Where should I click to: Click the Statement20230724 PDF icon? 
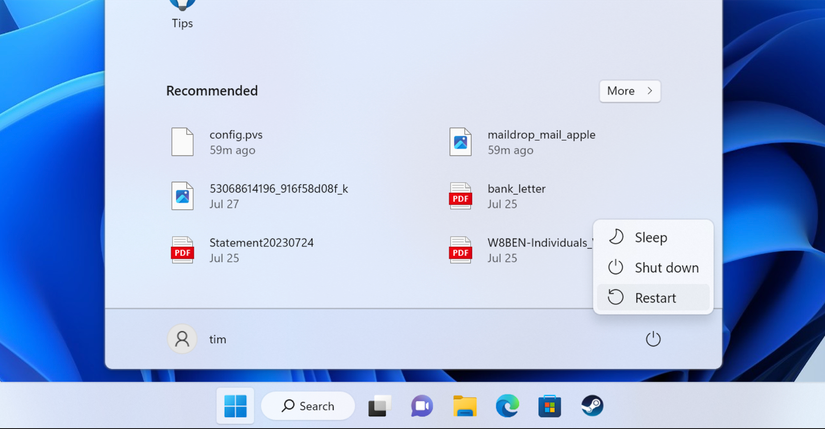[x=183, y=250]
